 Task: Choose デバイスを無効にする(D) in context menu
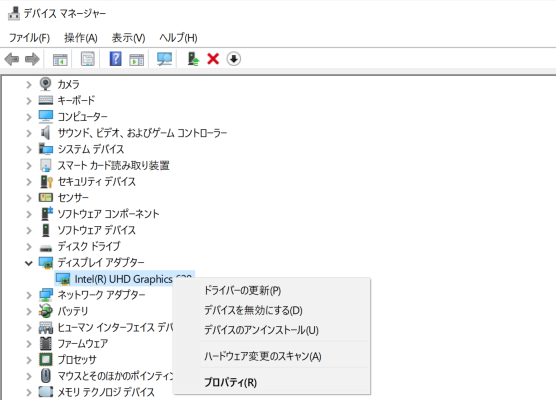coord(253,310)
